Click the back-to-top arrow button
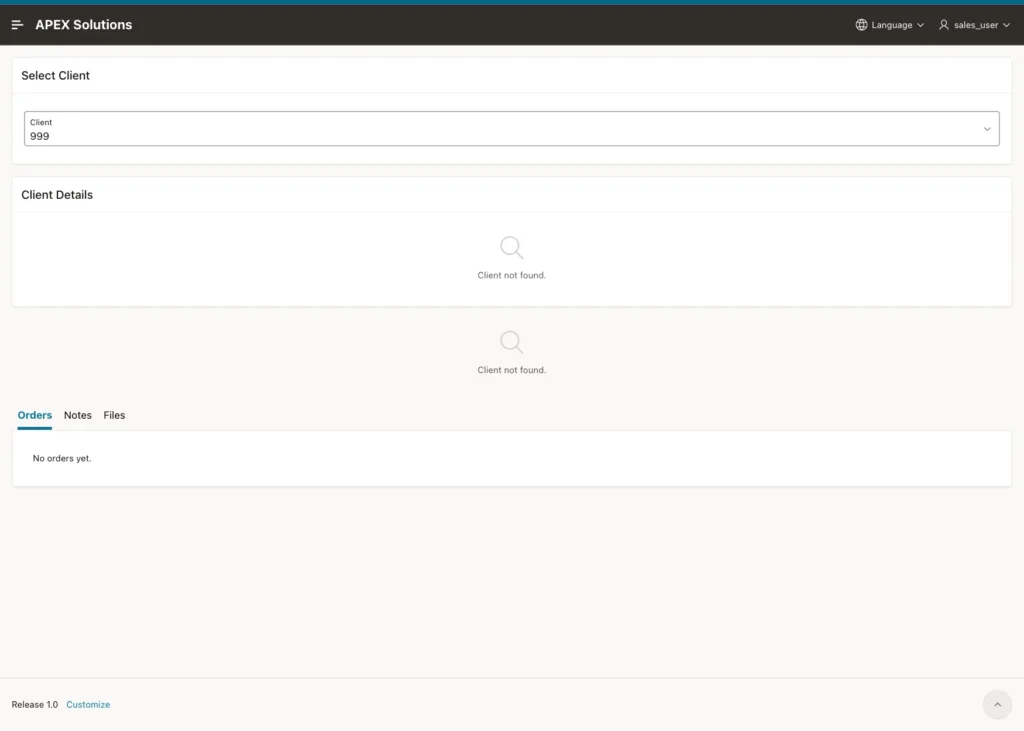The height and width of the screenshot is (731, 1024). [997, 704]
